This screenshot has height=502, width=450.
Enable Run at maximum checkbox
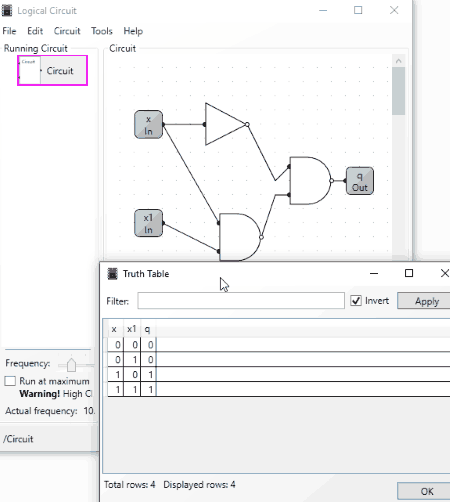click(x=10, y=381)
